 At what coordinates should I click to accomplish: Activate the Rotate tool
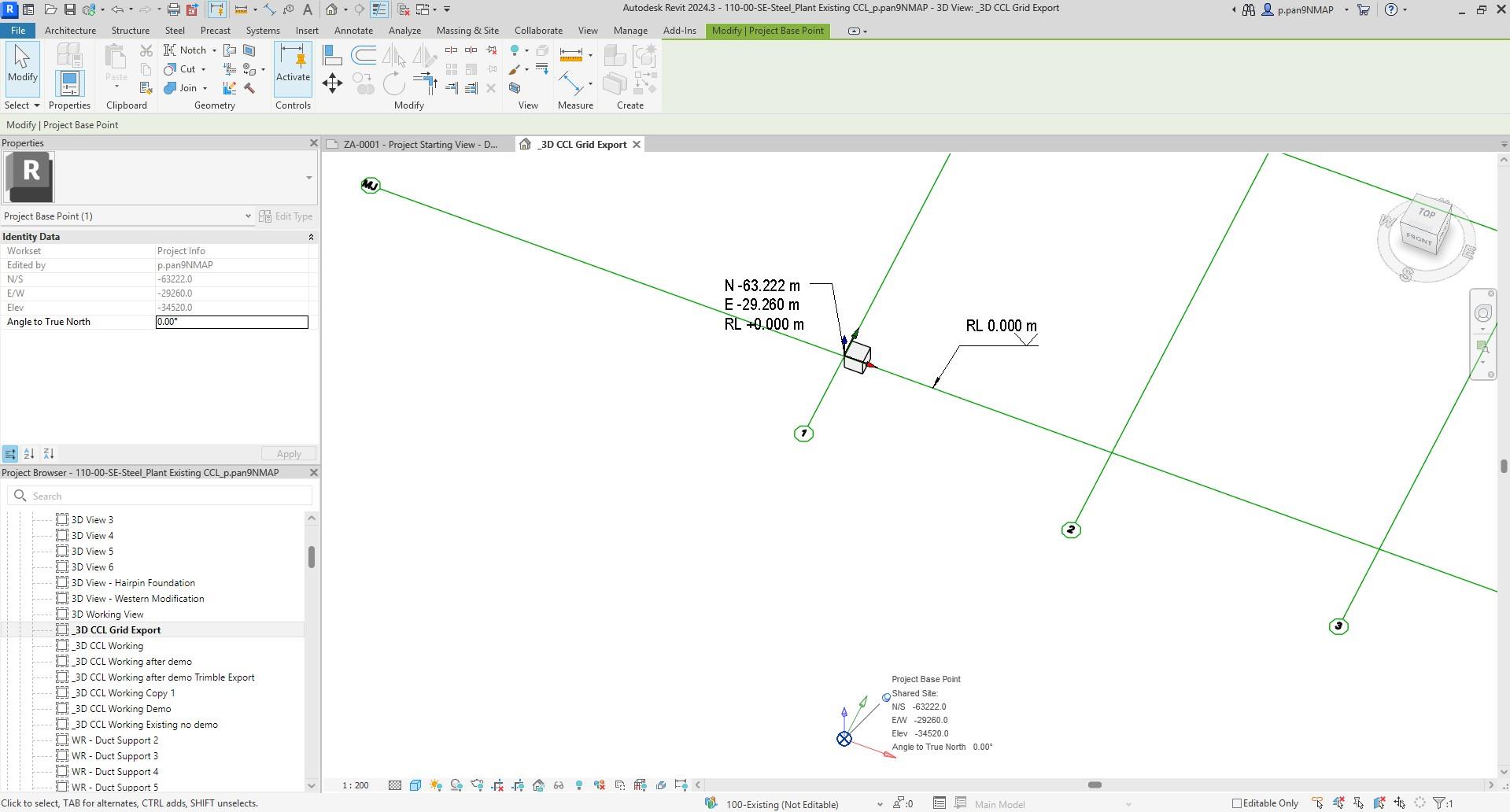tap(394, 84)
